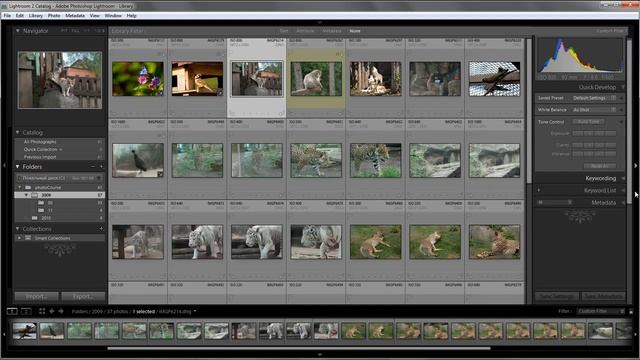640x360 pixels.
Task: Select main window display button 1
Action: pos(12,311)
